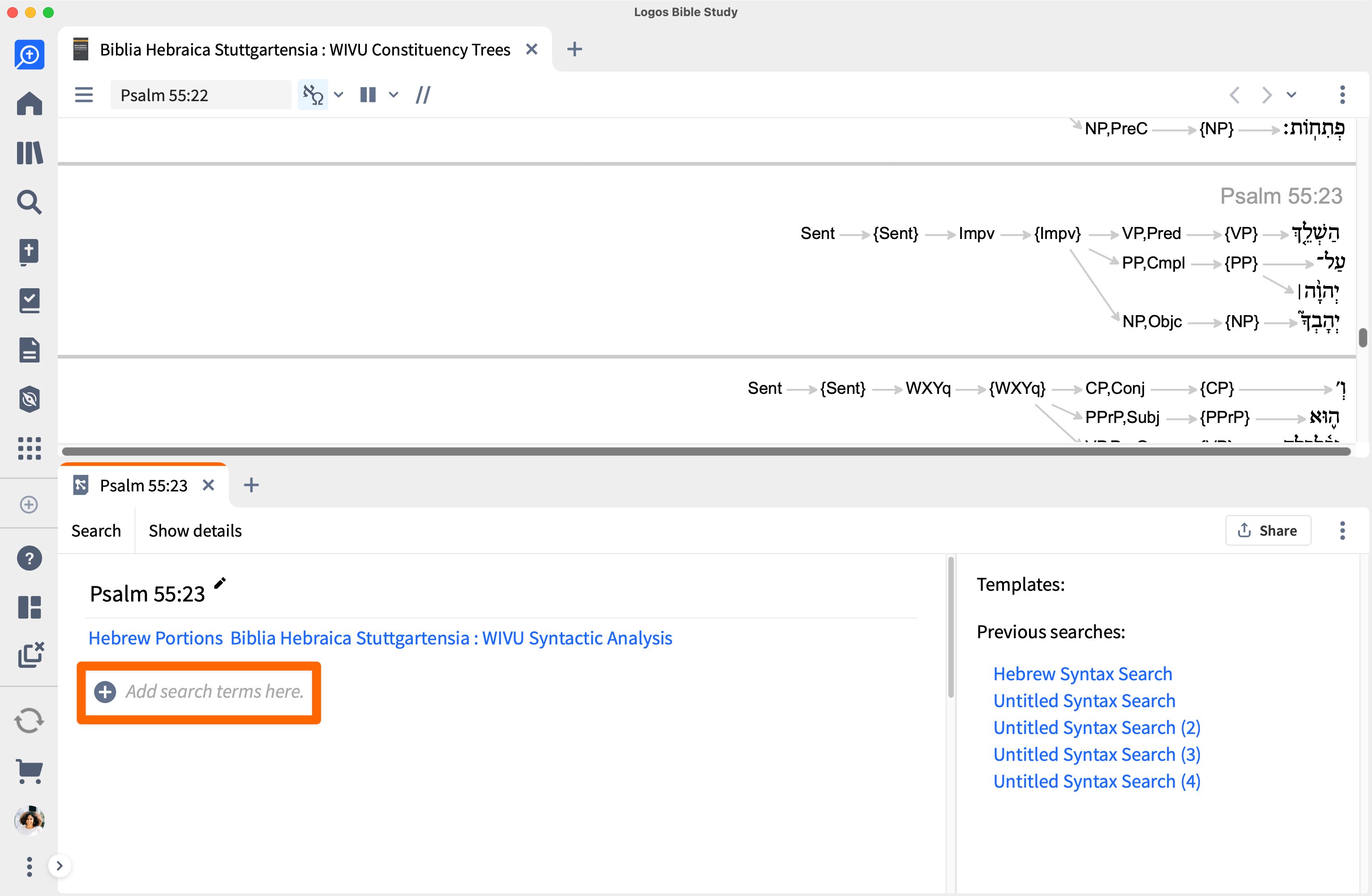This screenshot has height=896, width=1372.
Task: Click the Search button in syntax panel
Action: pos(96,531)
